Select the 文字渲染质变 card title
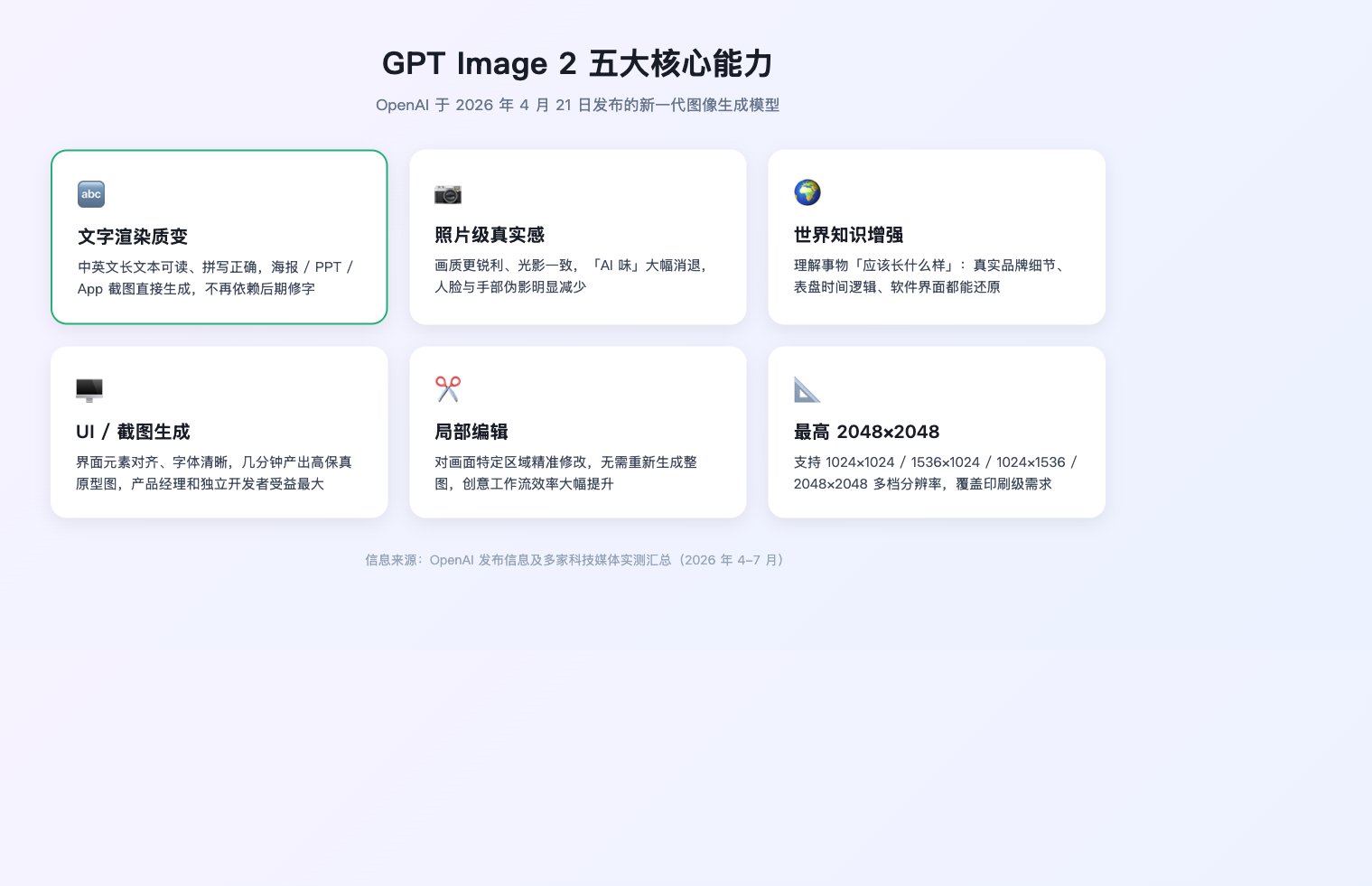The width and height of the screenshot is (1372, 886). coord(133,237)
